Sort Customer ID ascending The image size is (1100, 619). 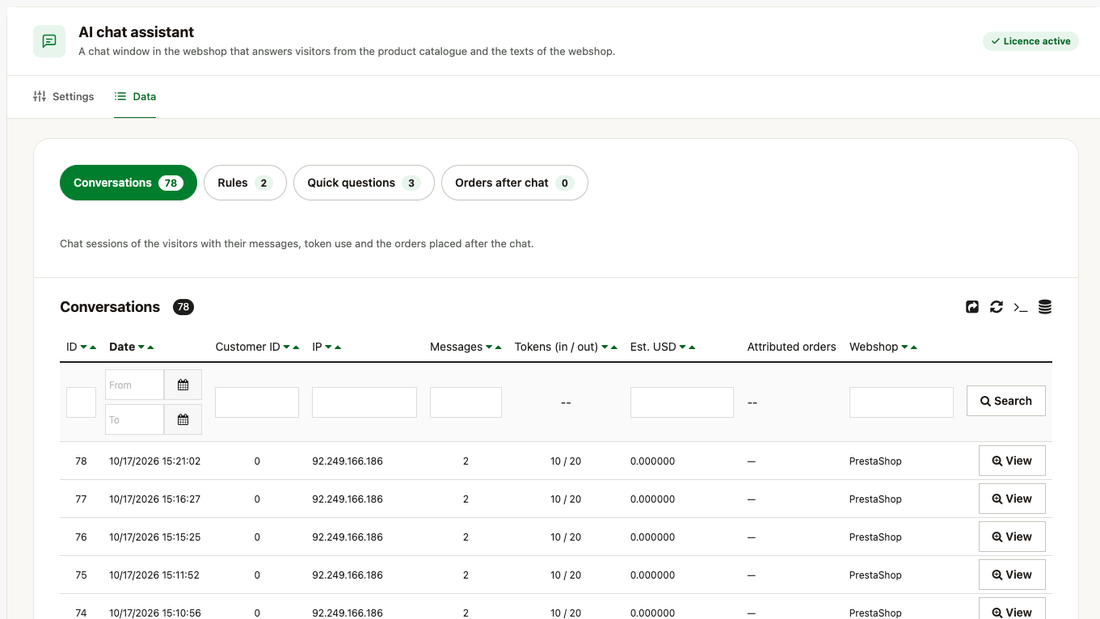click(296, 347)
